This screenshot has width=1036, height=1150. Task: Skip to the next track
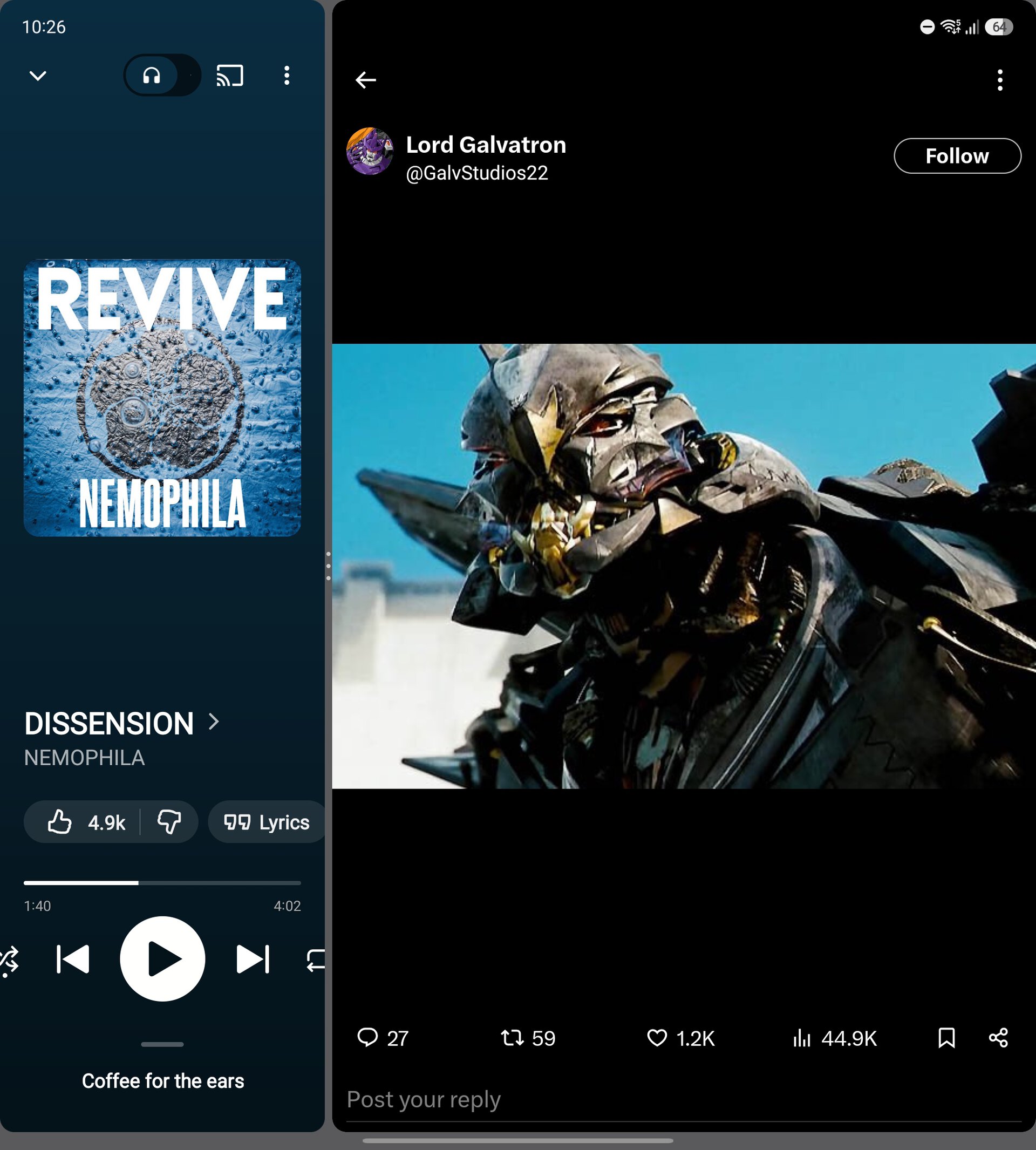pyautogui.click(x=252, y=960)
